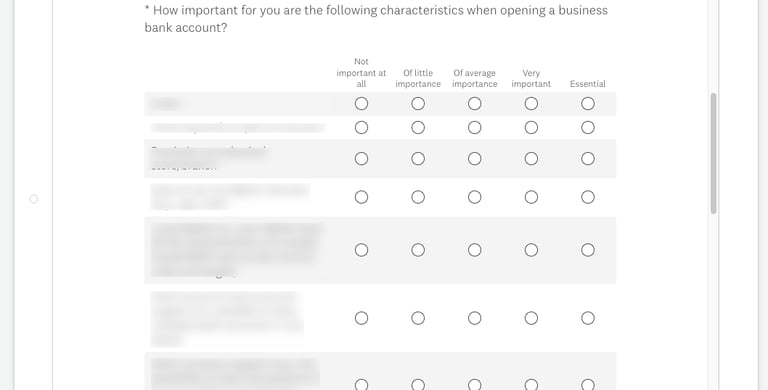Choose 'Of average importance' in second row

(475, 128)
